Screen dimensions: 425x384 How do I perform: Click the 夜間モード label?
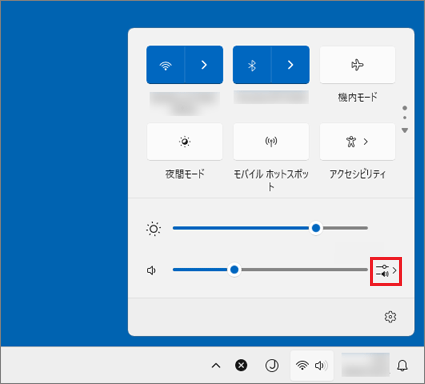pyautogui.click(x=185, y=174)
